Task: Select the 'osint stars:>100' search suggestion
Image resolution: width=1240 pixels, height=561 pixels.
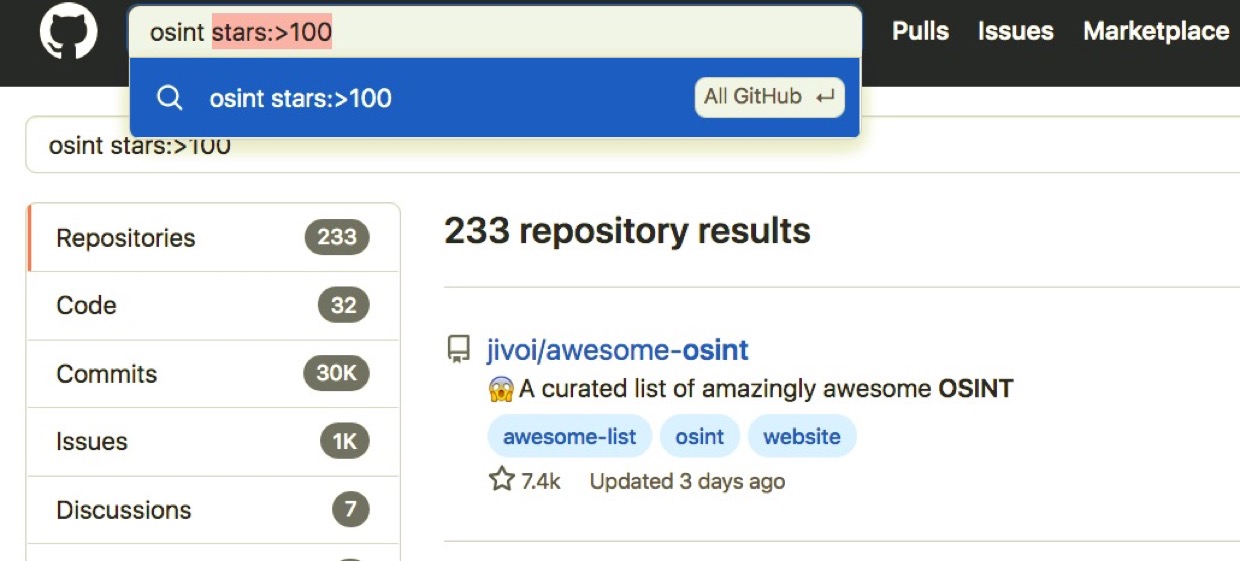Action: coord(495,97)
